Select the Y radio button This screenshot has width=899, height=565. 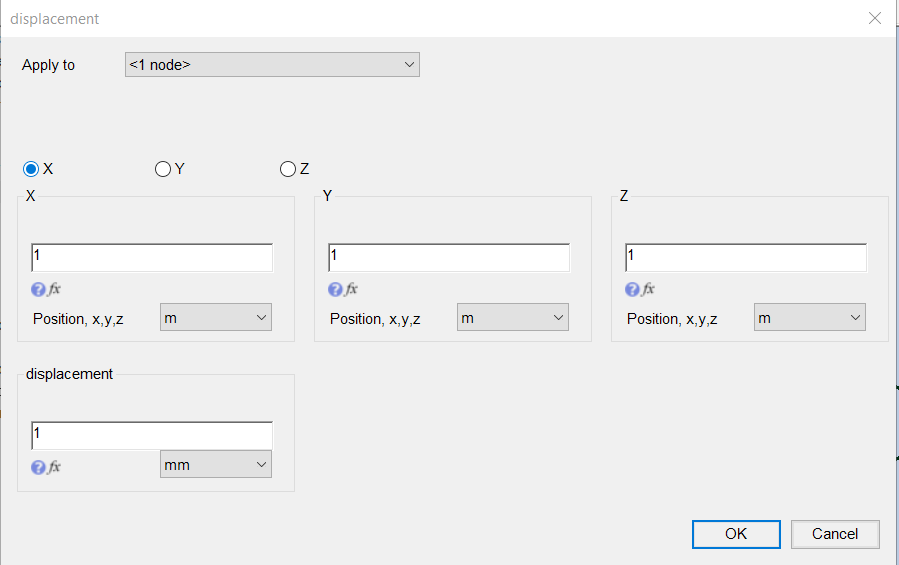(x=163, y=169)
